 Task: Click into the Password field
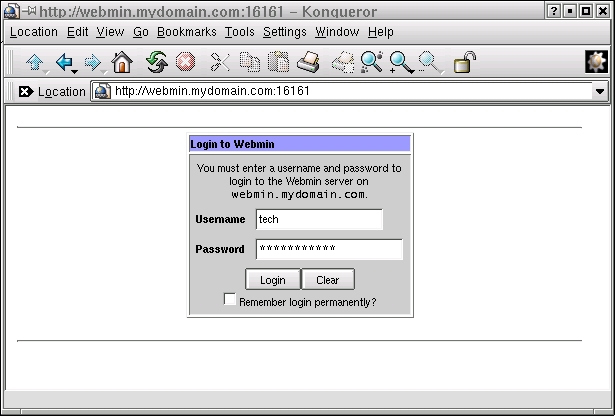tap(329, 249)
